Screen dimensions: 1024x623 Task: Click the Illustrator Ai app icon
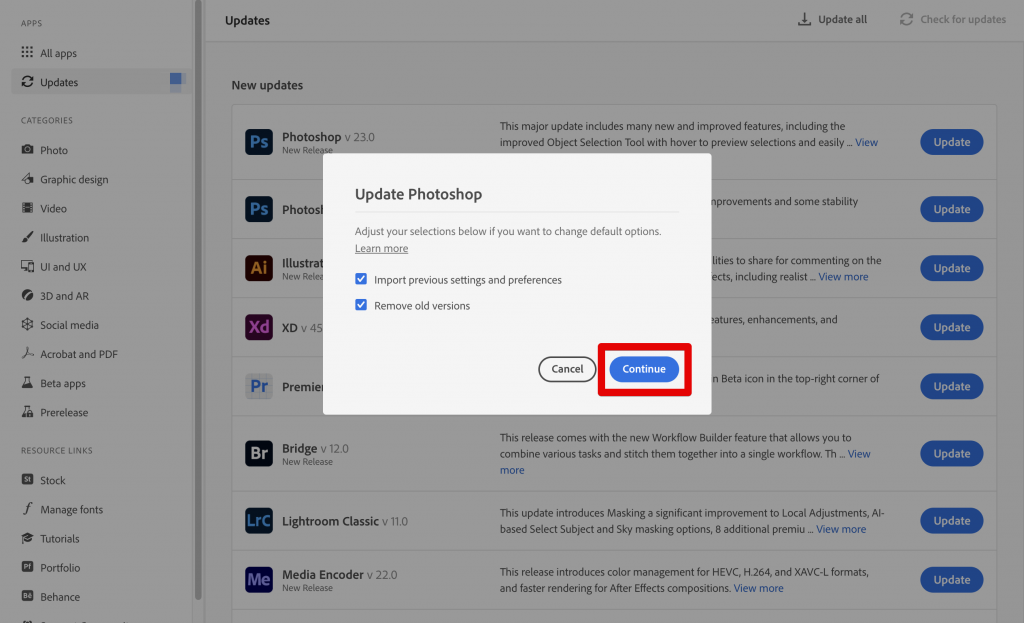(x=259, y=268)
